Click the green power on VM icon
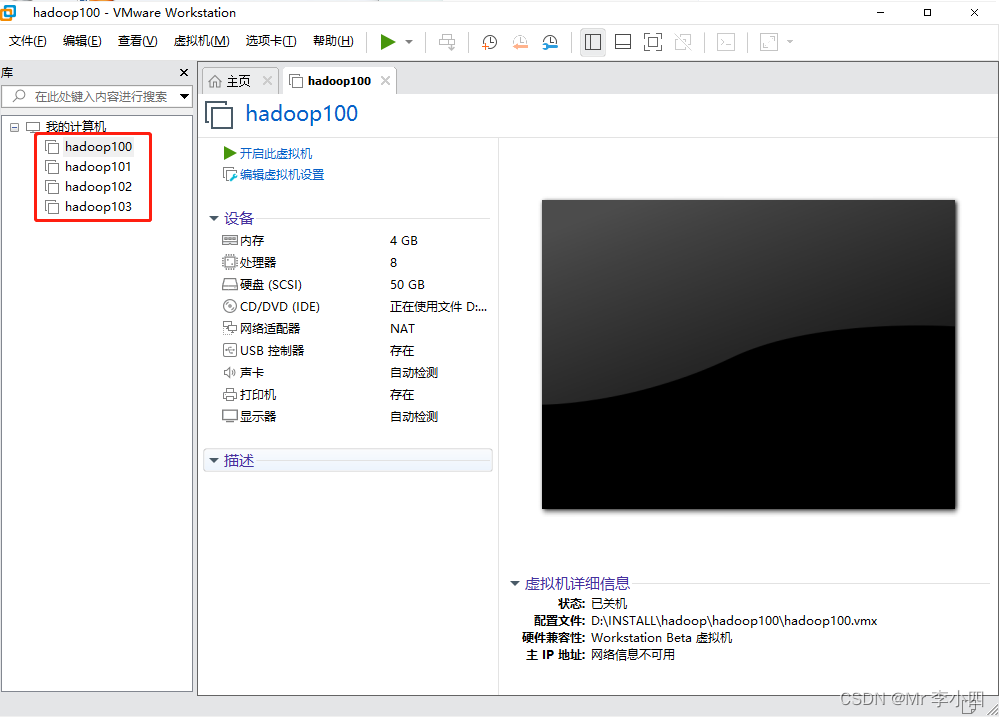999x717 pixels. [389, 41]
